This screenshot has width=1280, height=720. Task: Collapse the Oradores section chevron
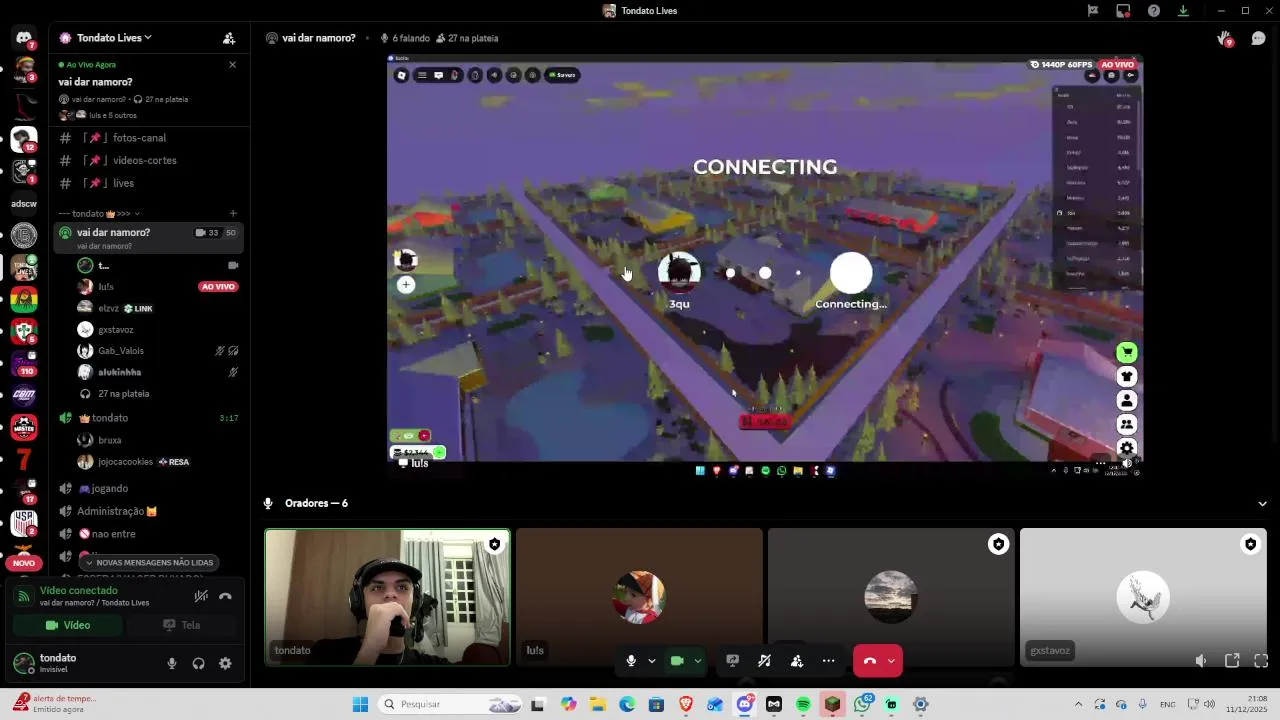tap(1262, 504)
